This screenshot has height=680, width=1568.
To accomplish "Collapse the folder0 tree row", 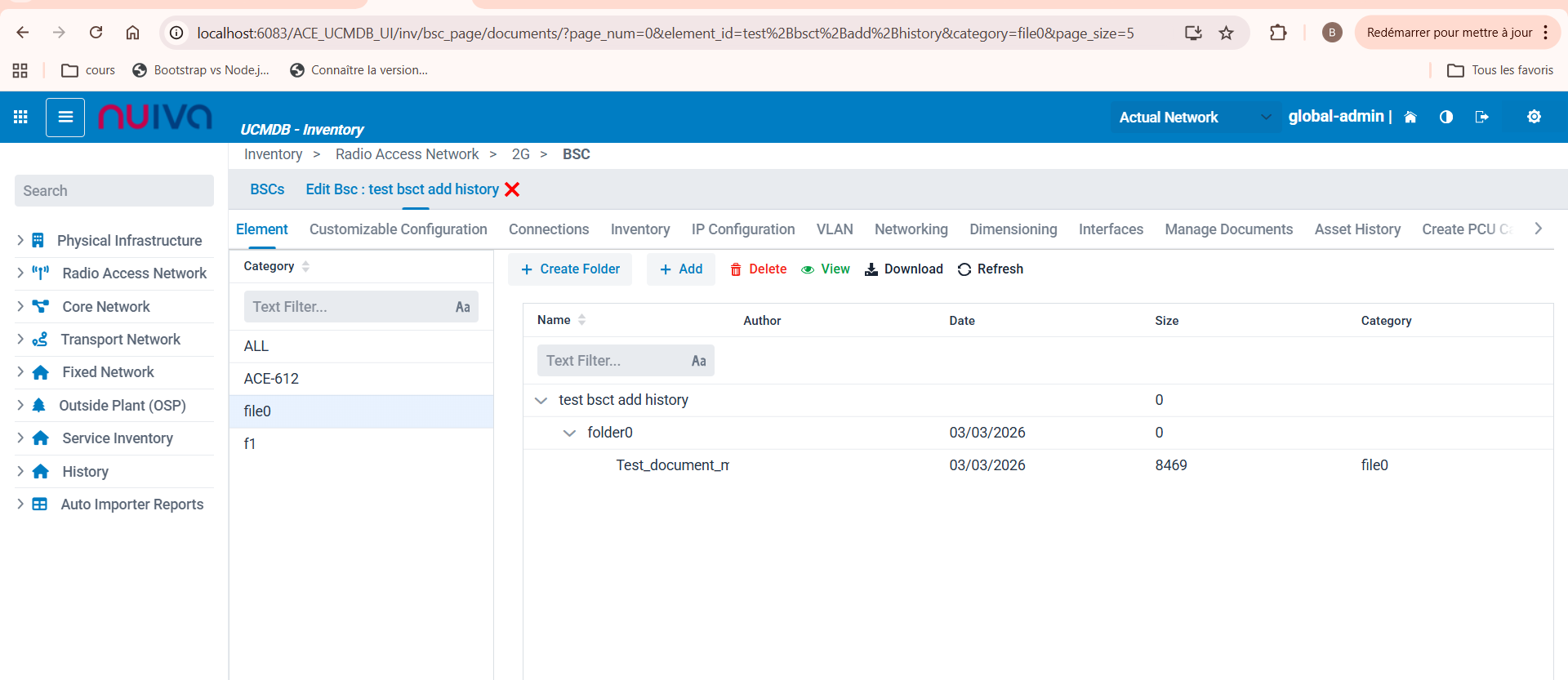I will 569,433.
